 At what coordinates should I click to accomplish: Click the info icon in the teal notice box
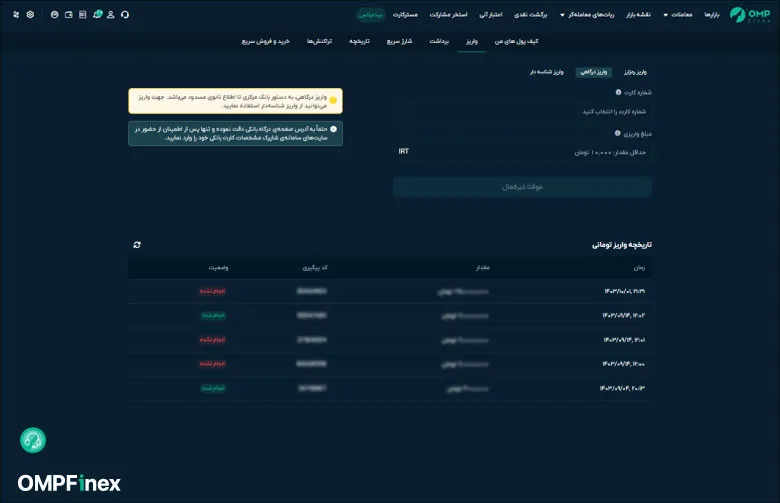coord(333,129)
